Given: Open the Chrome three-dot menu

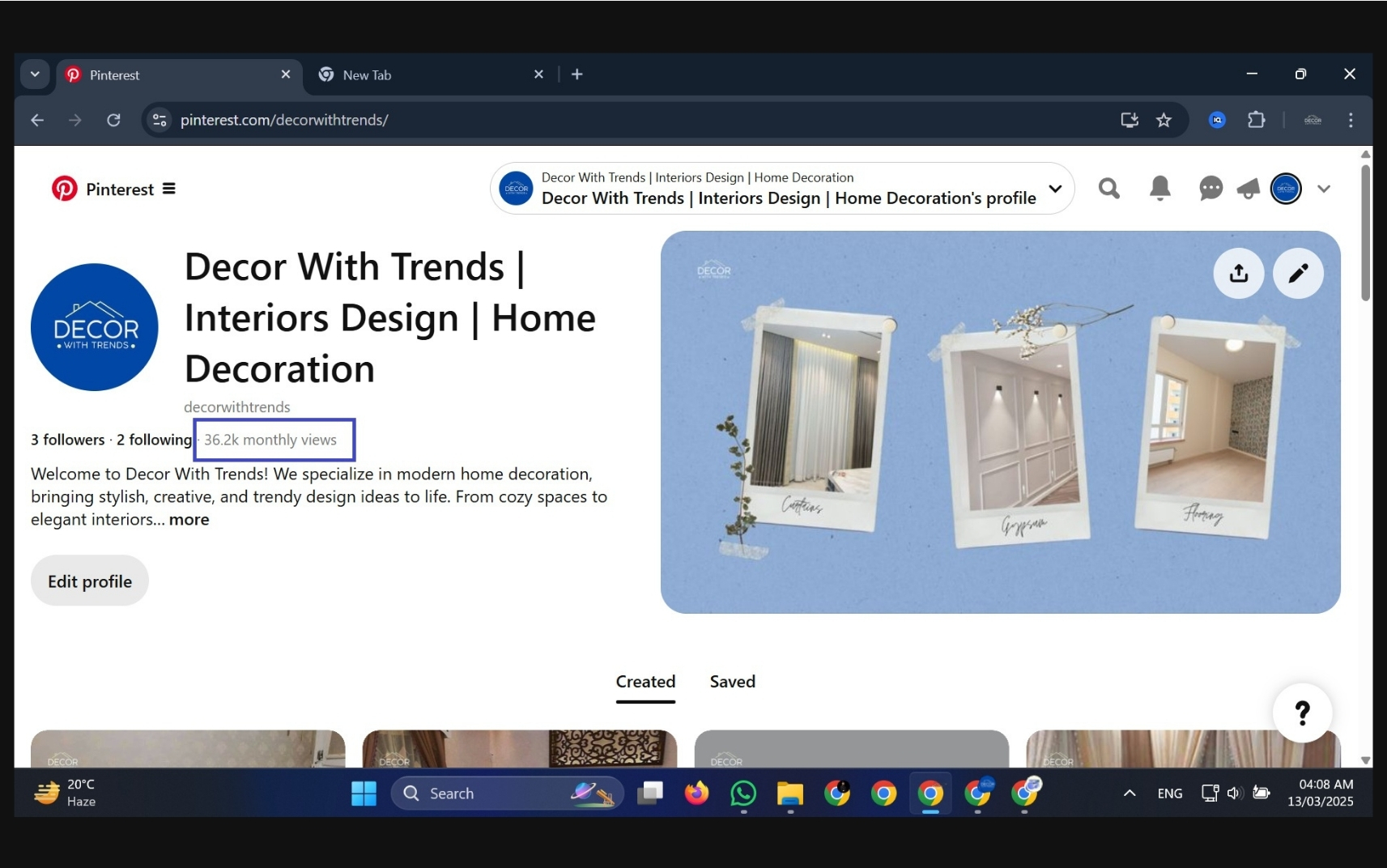Looking at the screenshot, I should click(1350, 120).
